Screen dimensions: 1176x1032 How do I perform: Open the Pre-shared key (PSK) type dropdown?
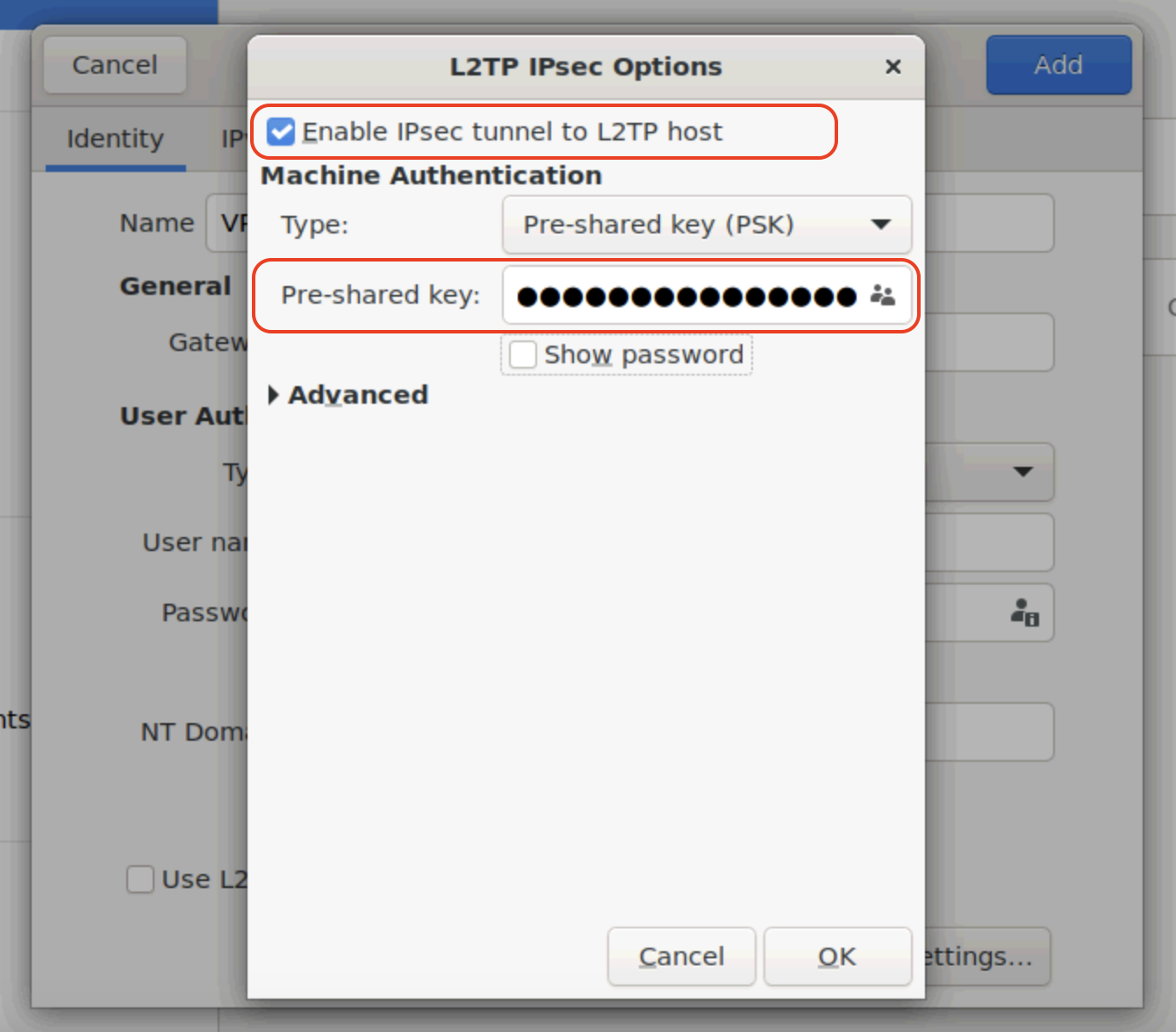coord(706,225)
